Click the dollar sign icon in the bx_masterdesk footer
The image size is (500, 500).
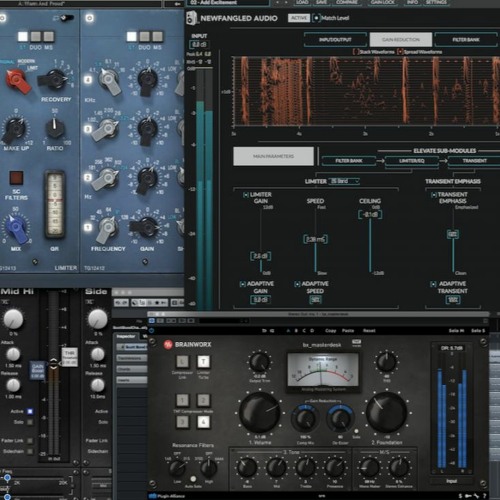(x=460, y=496)
